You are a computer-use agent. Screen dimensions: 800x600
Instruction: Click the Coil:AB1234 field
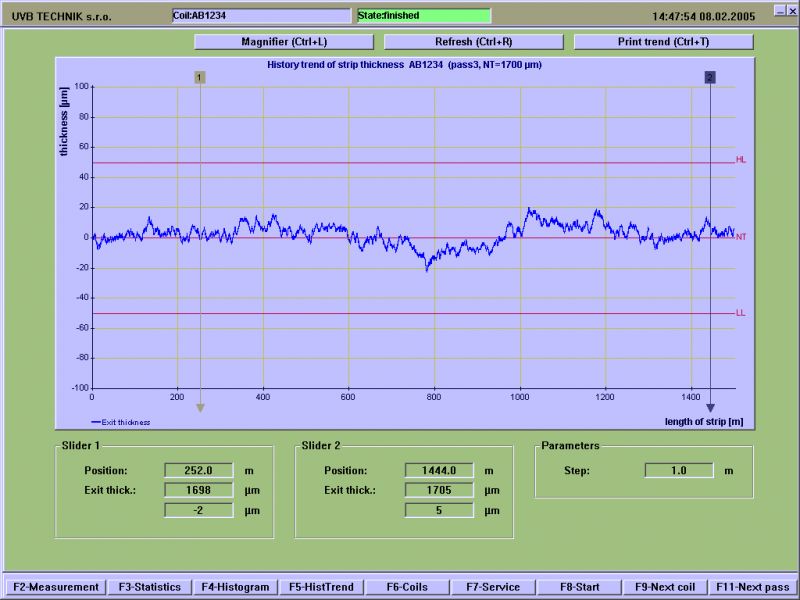point(261,16)
